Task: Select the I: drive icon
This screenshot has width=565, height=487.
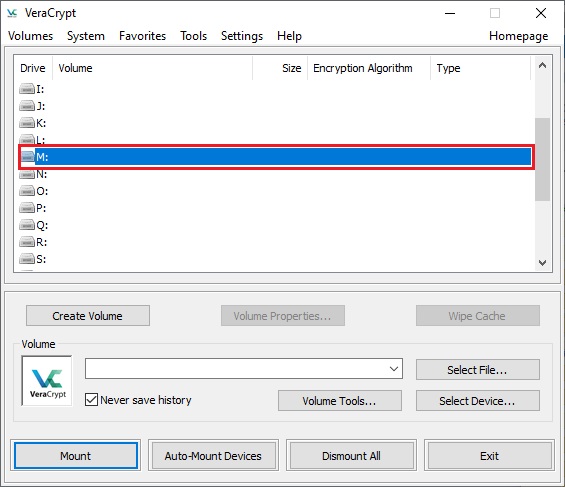Action: 27,89
